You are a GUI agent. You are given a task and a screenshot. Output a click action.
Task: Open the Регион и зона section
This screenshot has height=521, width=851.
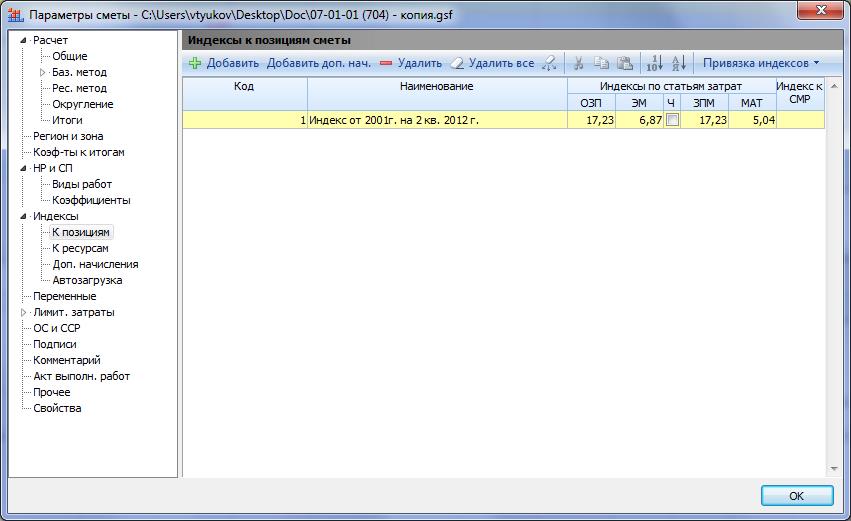tap(68, 136)
